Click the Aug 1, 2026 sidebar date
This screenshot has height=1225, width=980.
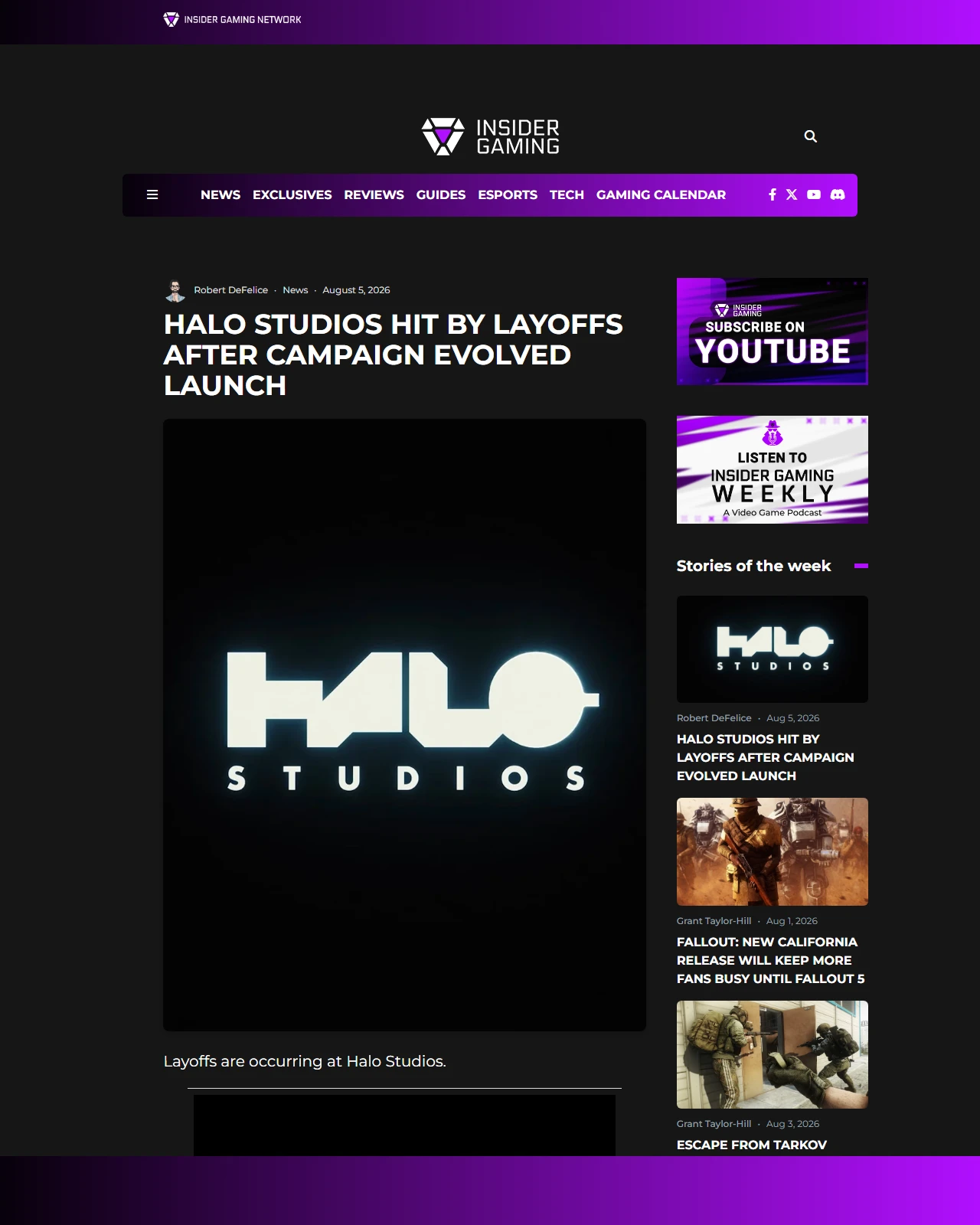pos(792,921)
